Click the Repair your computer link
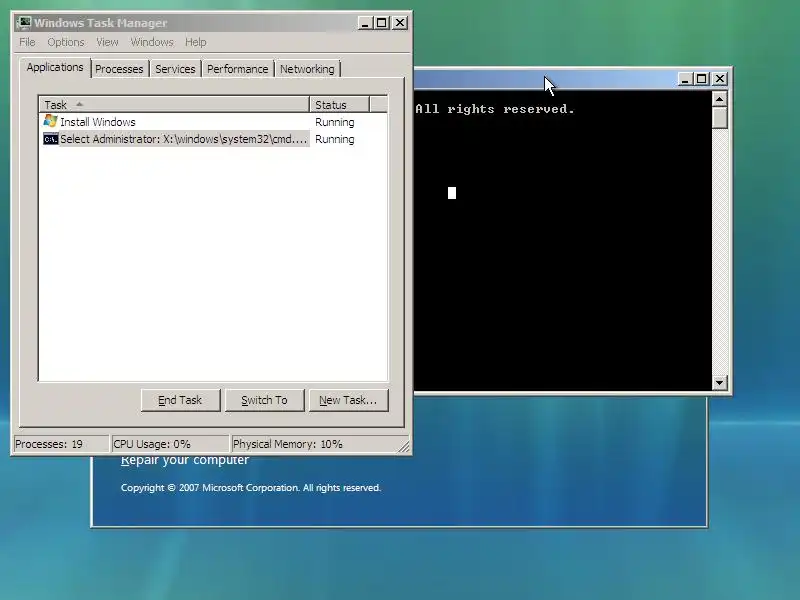 point(185,460)
